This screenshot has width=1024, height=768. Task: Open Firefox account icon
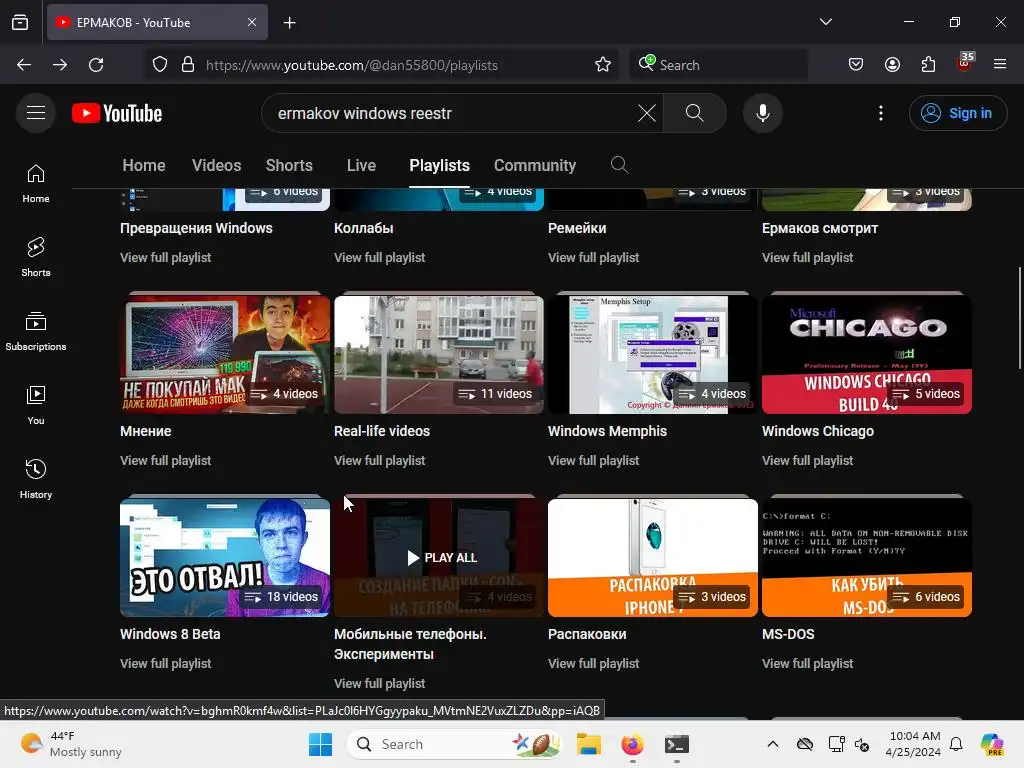893,65
